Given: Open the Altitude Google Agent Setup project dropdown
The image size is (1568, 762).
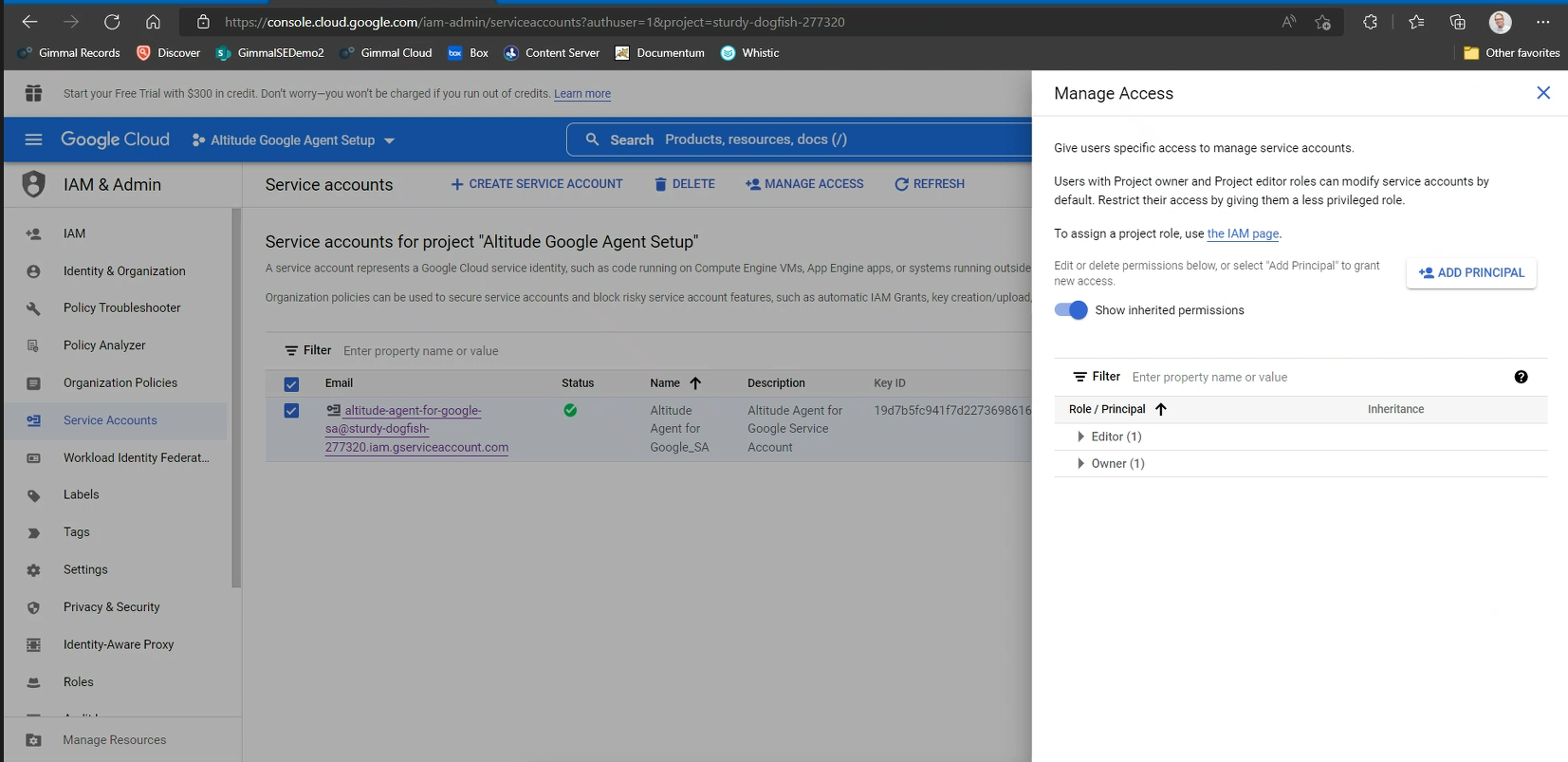Looking at the screenshot, I should pos(293,140).
